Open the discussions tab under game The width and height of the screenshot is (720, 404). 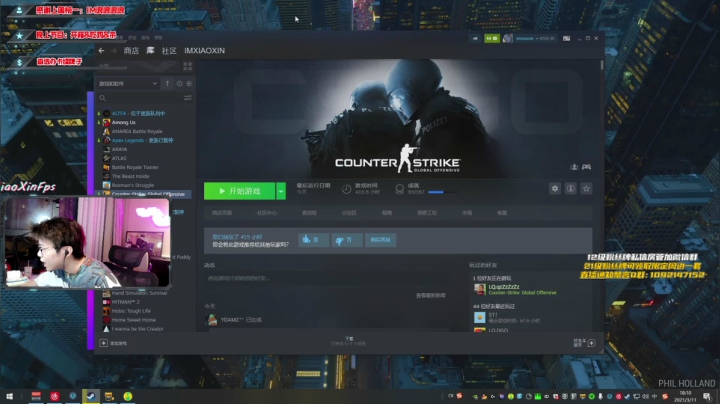point(349,213)
